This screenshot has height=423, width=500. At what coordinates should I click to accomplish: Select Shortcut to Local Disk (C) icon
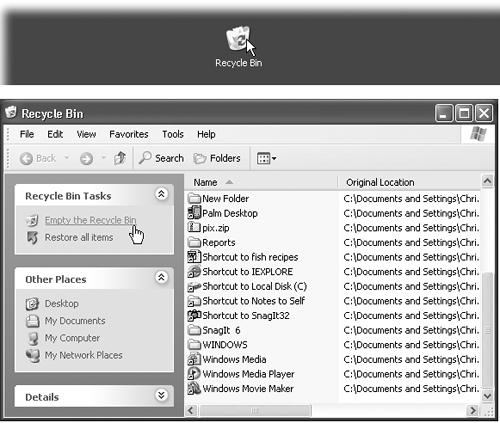pyautogui.click(x=194, y=286)
